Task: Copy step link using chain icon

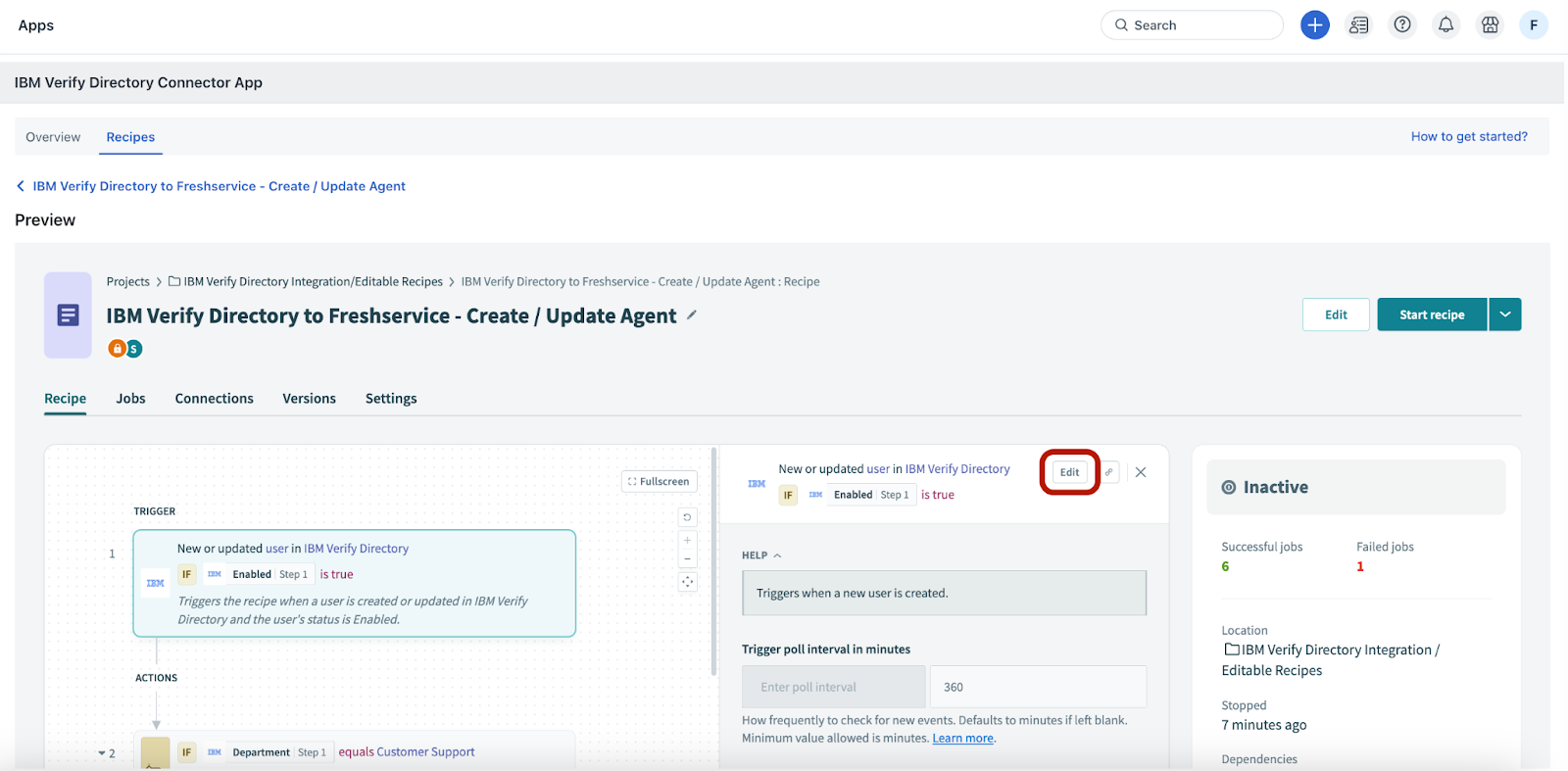Action: tap(1108, 472)
